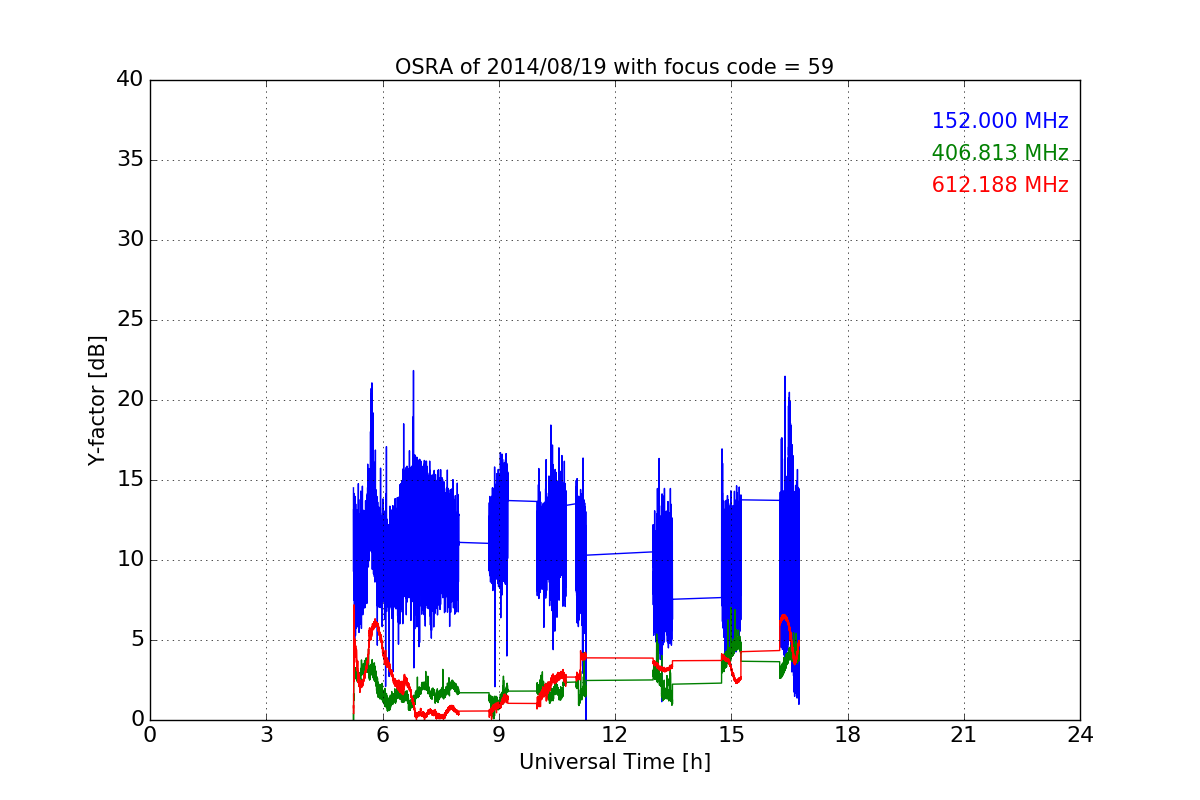Click the 'Y-factor [dB]' axis label

pyautogui.click(x=97, y=400)
